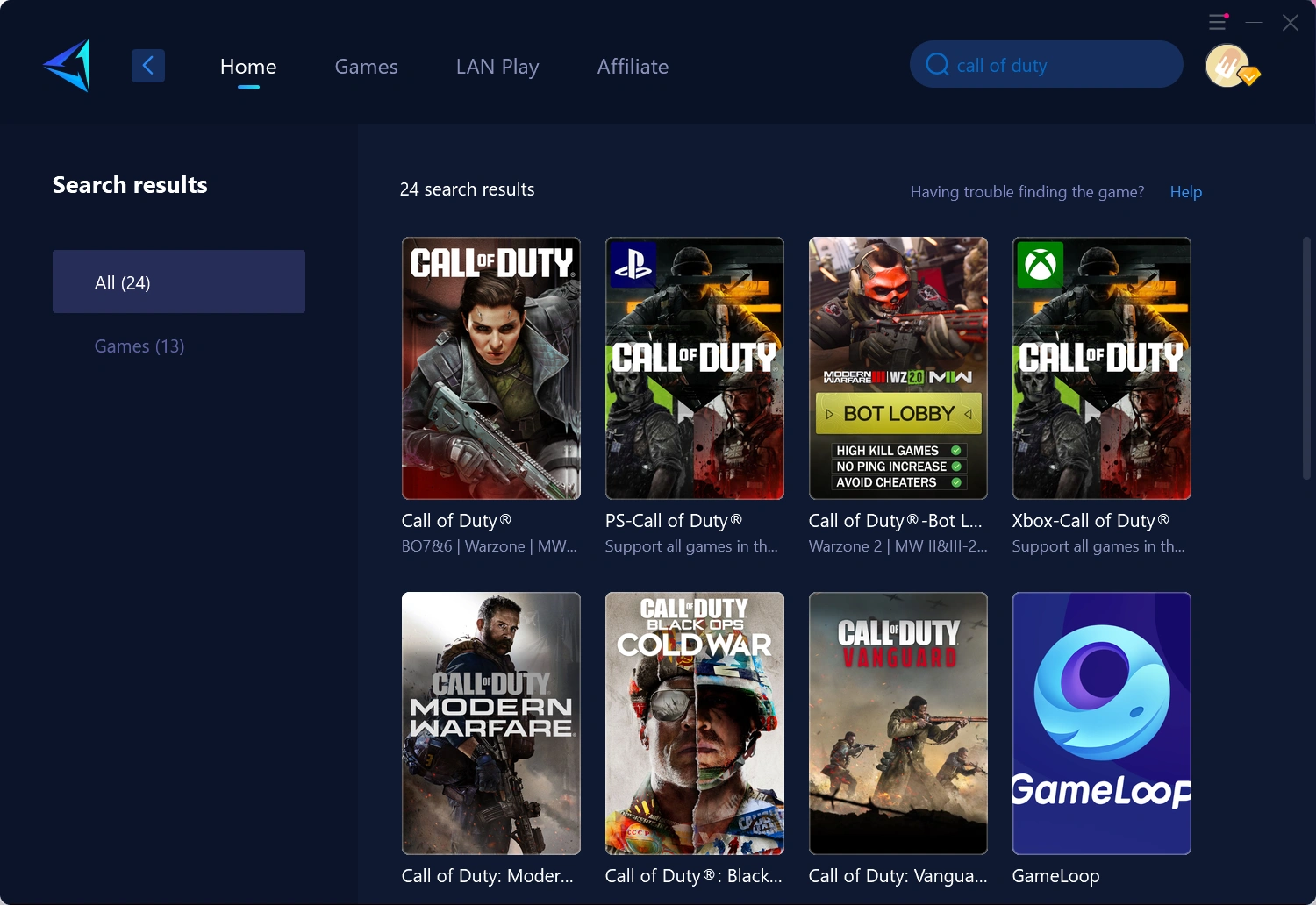Click 'Having trouble finding the game?' text

[x=1027, y=192]
